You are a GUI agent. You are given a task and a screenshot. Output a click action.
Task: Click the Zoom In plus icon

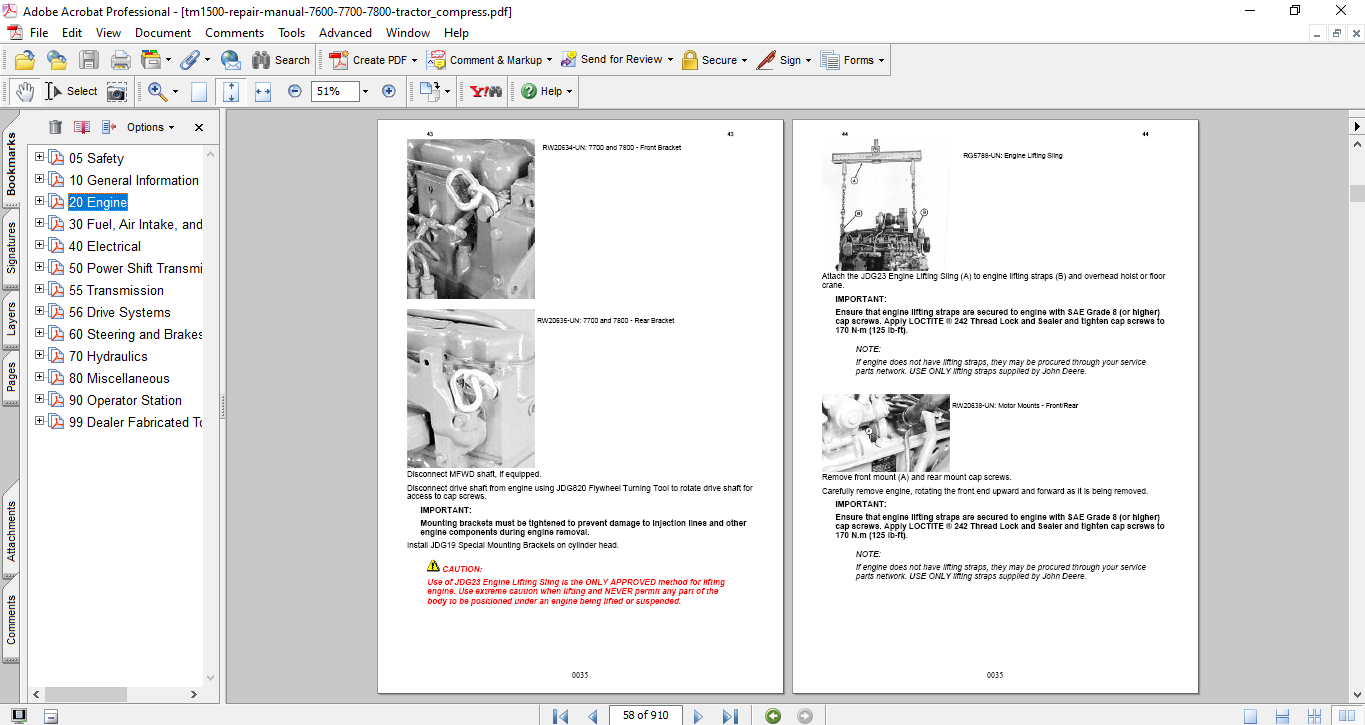[388, 91]
